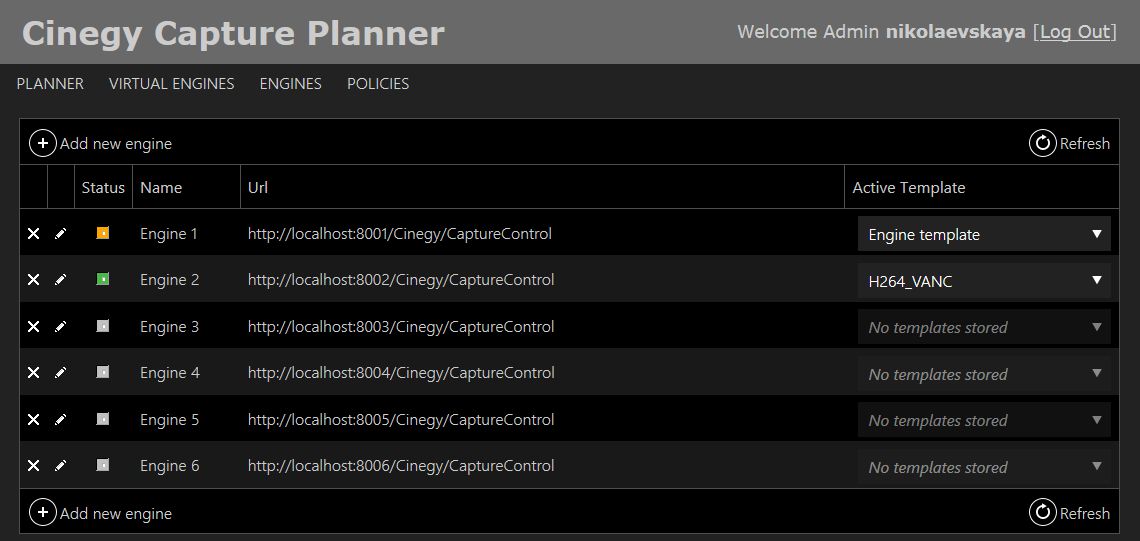Click the Cinegy Capture Planner title
The width and height of the screenshot is (1140, 541).
tap(233, 33)
